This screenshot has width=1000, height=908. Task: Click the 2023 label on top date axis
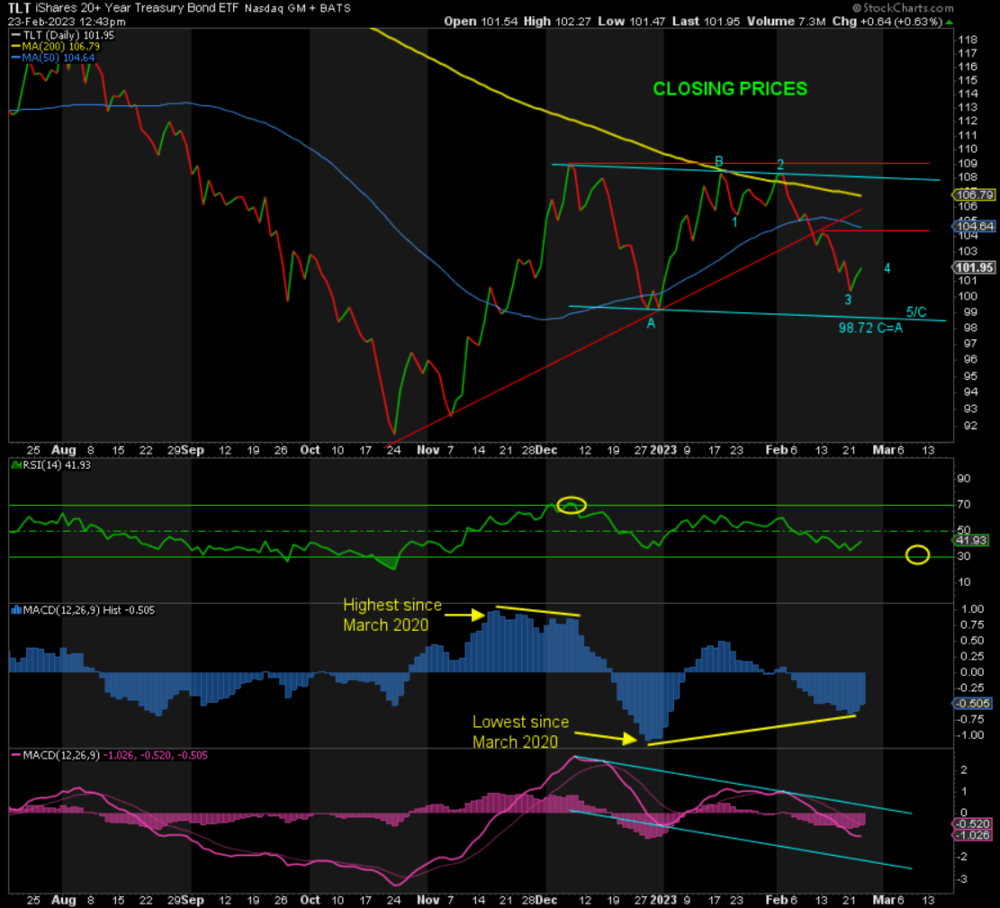(x=665, y=450)
